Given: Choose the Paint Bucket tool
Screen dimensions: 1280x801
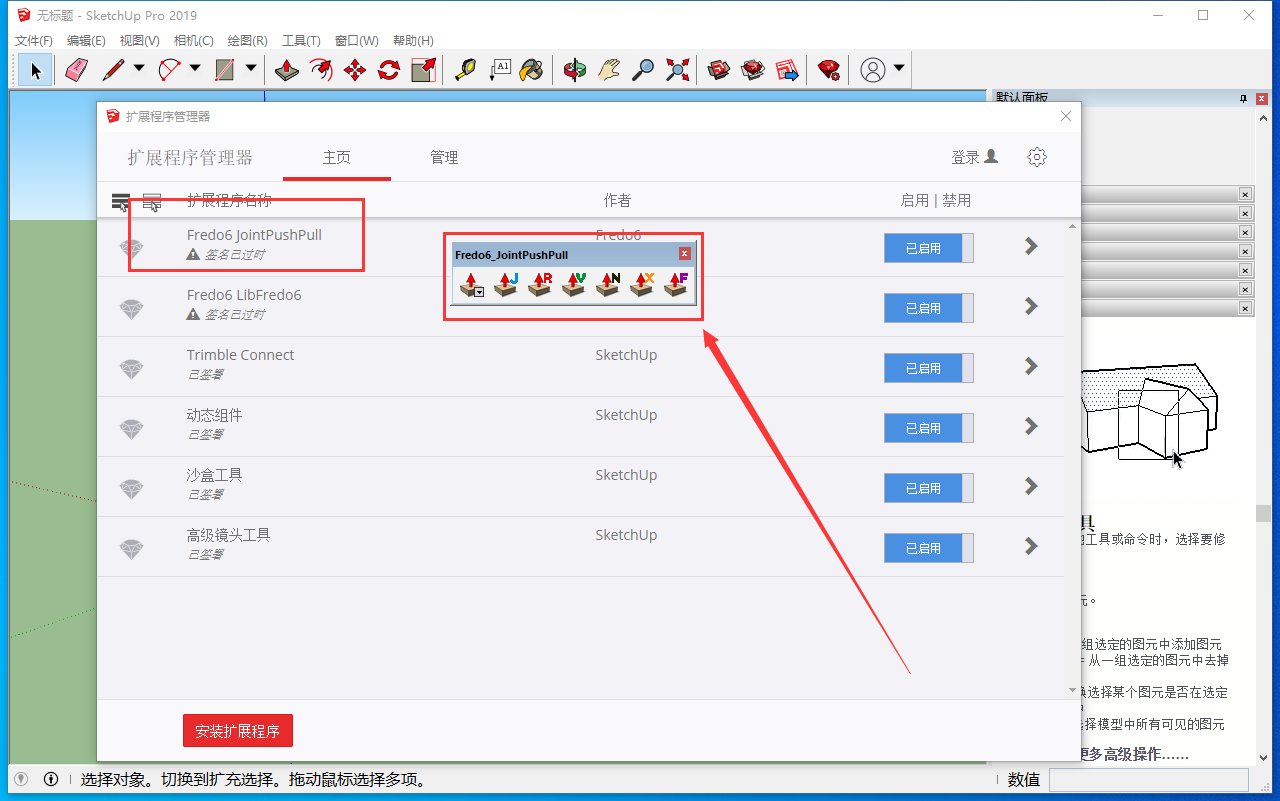Looking at the screenshot, I should tap(533, 70).
